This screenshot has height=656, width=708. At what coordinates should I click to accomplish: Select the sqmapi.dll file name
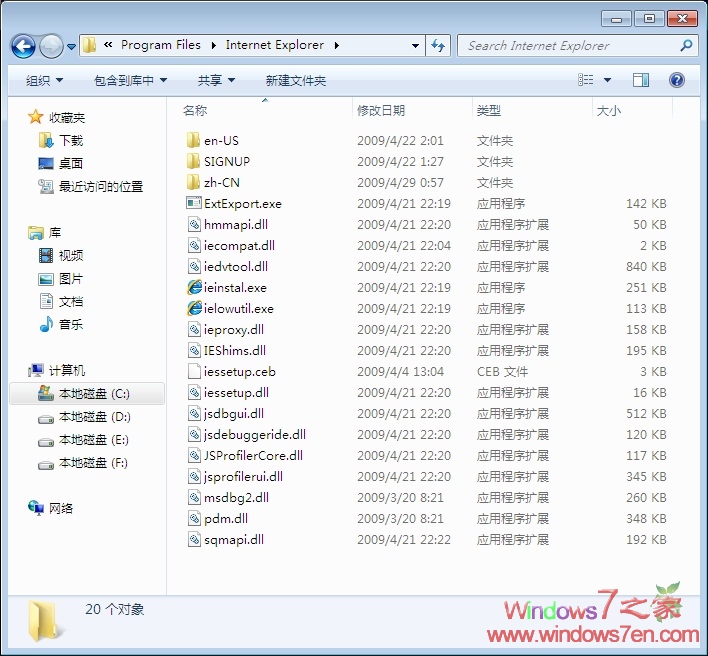click(x=234, y=540)
